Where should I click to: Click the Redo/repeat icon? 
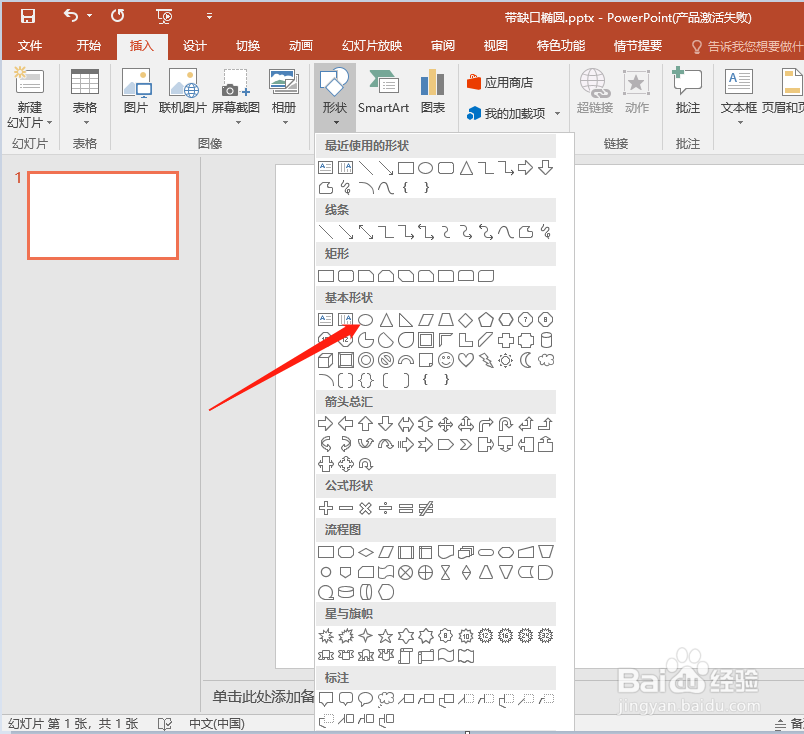117,16
